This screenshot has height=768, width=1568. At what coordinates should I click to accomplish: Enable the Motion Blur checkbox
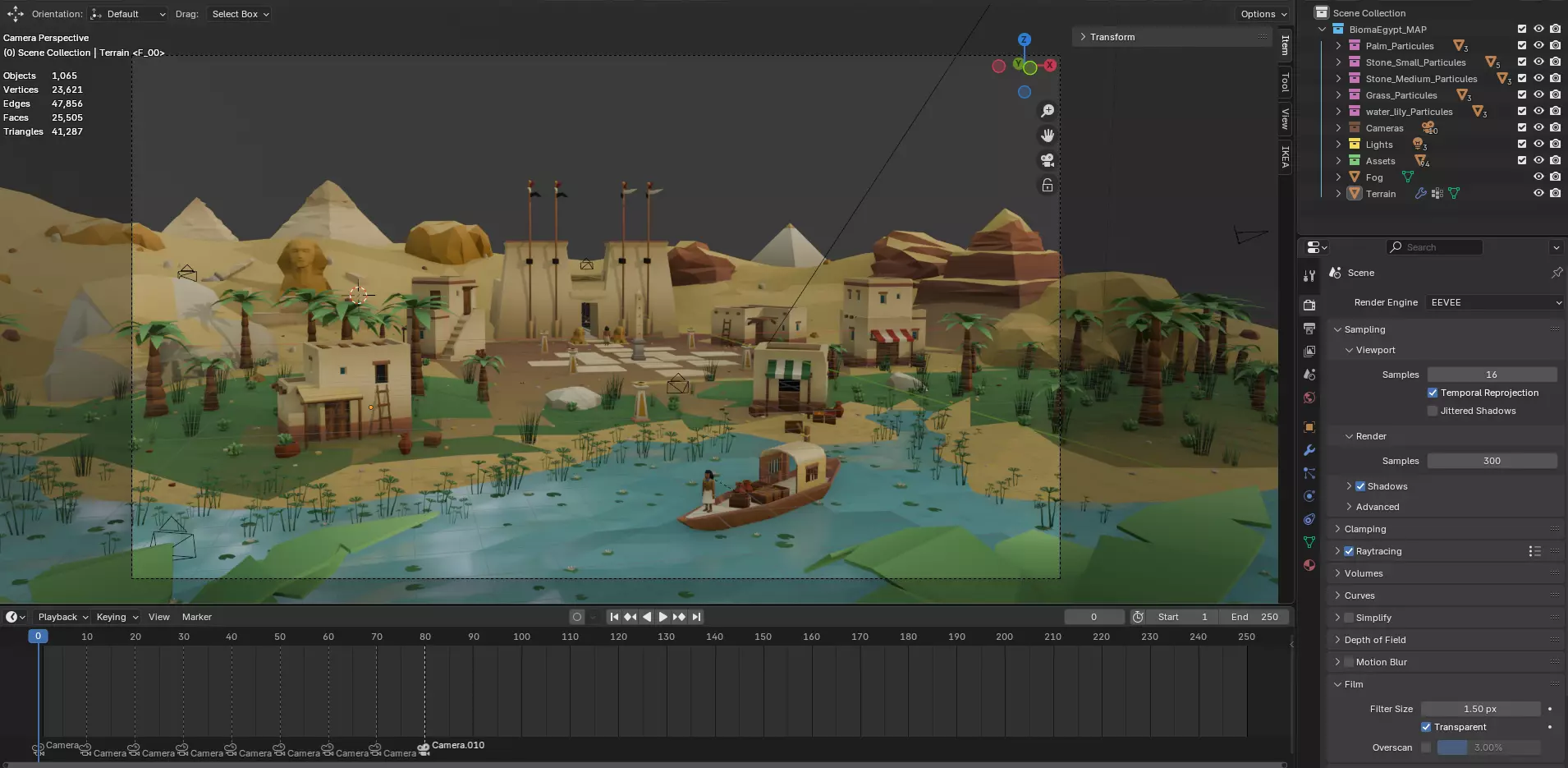[1349, 662]
